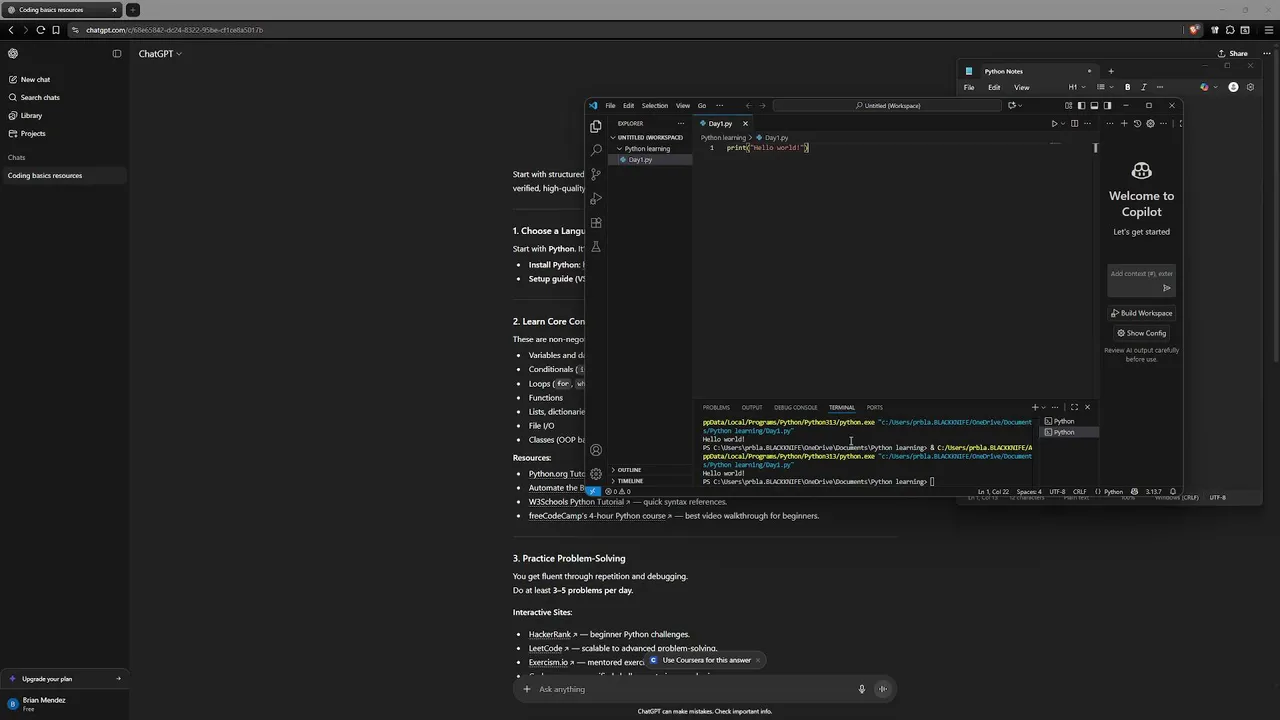Switch to the OUTPUT panel tab
1280x720 pixels.
pyautogui.click(x=752, y=407)
